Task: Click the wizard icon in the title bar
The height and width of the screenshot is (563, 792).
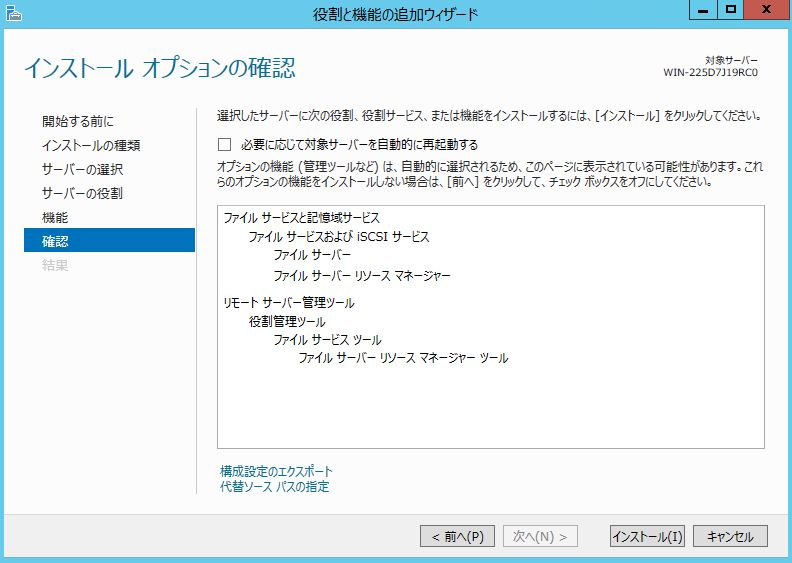Action: point(12,13)
